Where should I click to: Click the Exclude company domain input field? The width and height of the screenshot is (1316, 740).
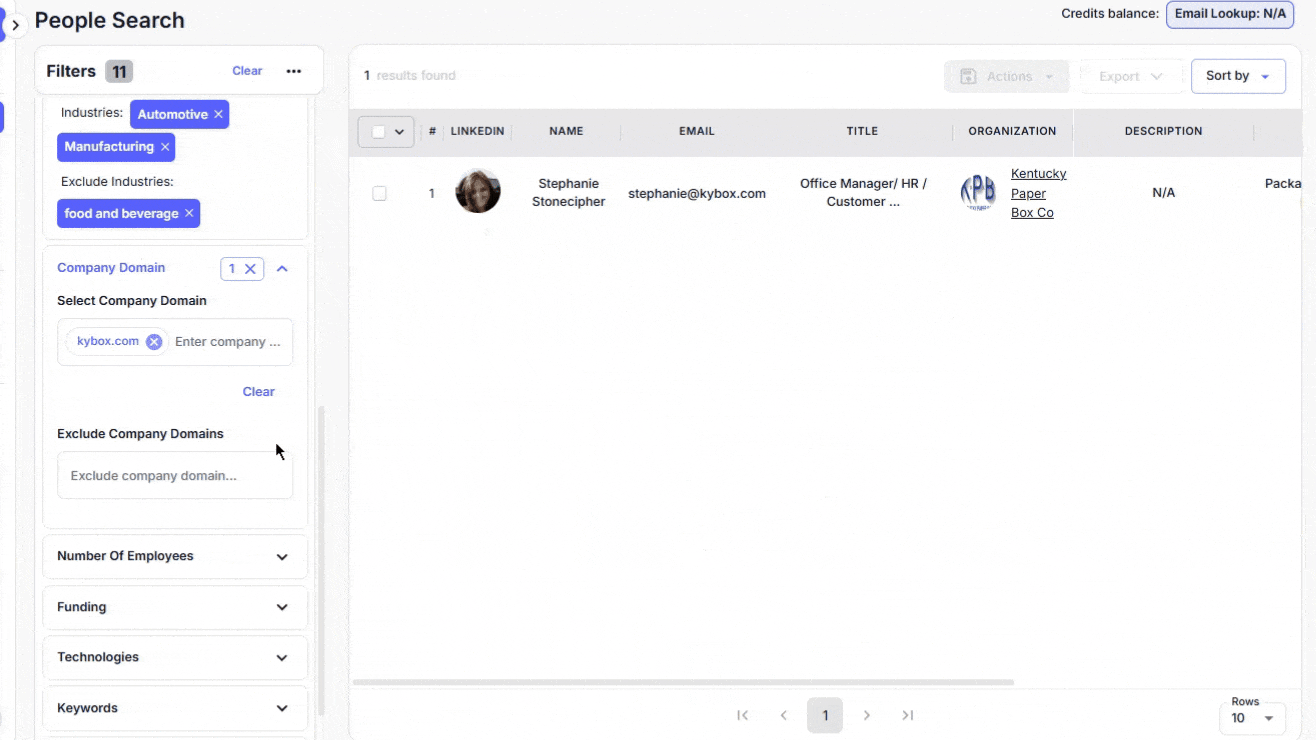(175, 476)
